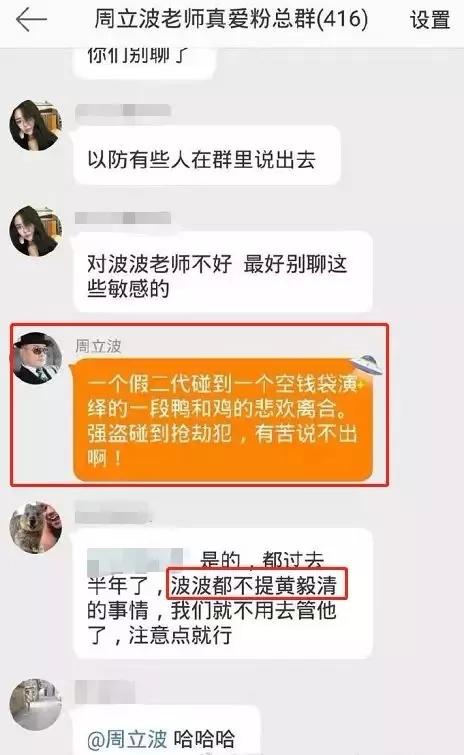Open avatar beside 以防有些人在群里说出去 message
This screenshot has height=755, width=464.
pos(36,125)
